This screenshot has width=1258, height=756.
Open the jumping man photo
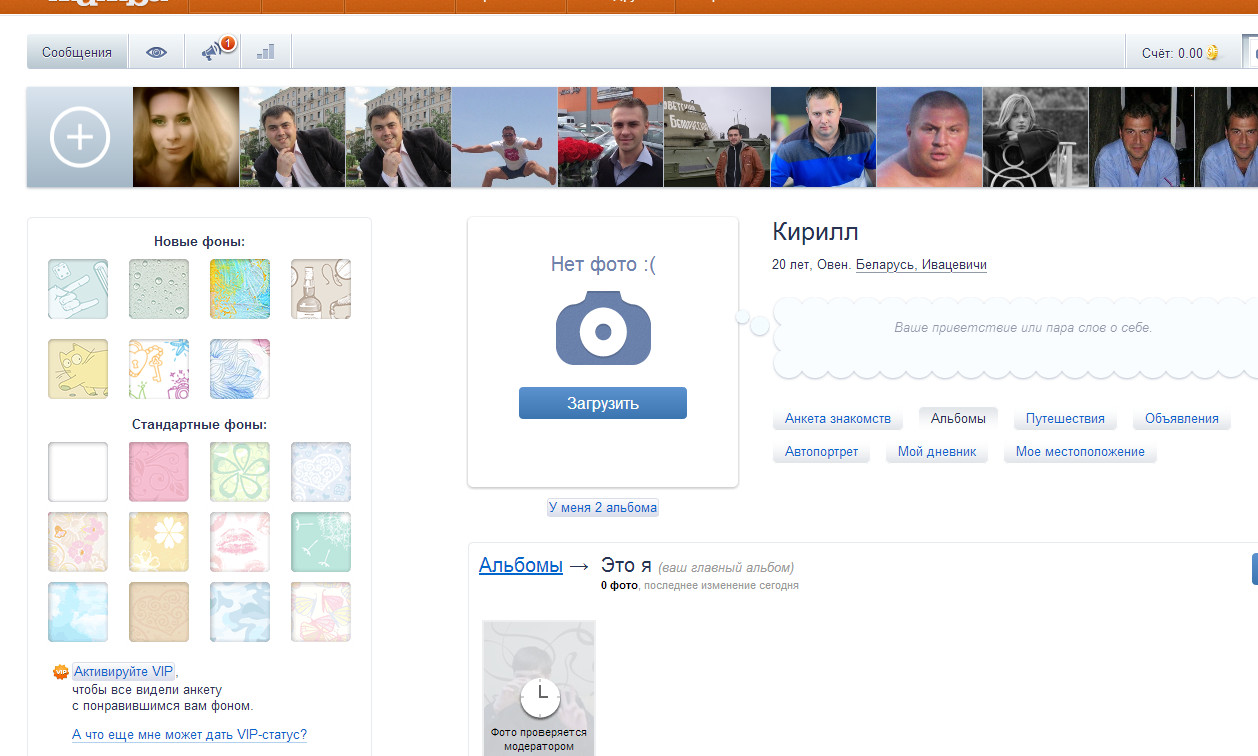point(504,137)
